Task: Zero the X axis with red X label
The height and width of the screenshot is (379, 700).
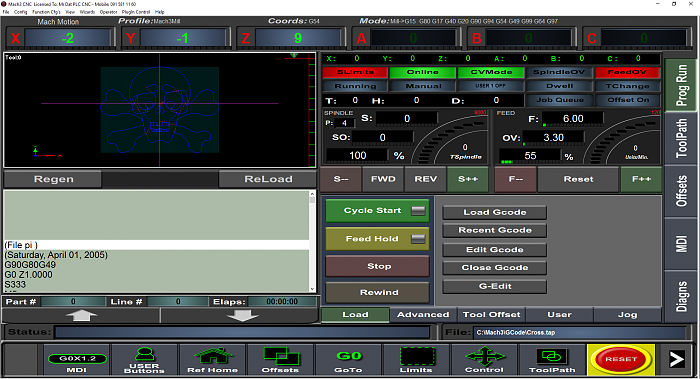Action: tap(15, 38)
